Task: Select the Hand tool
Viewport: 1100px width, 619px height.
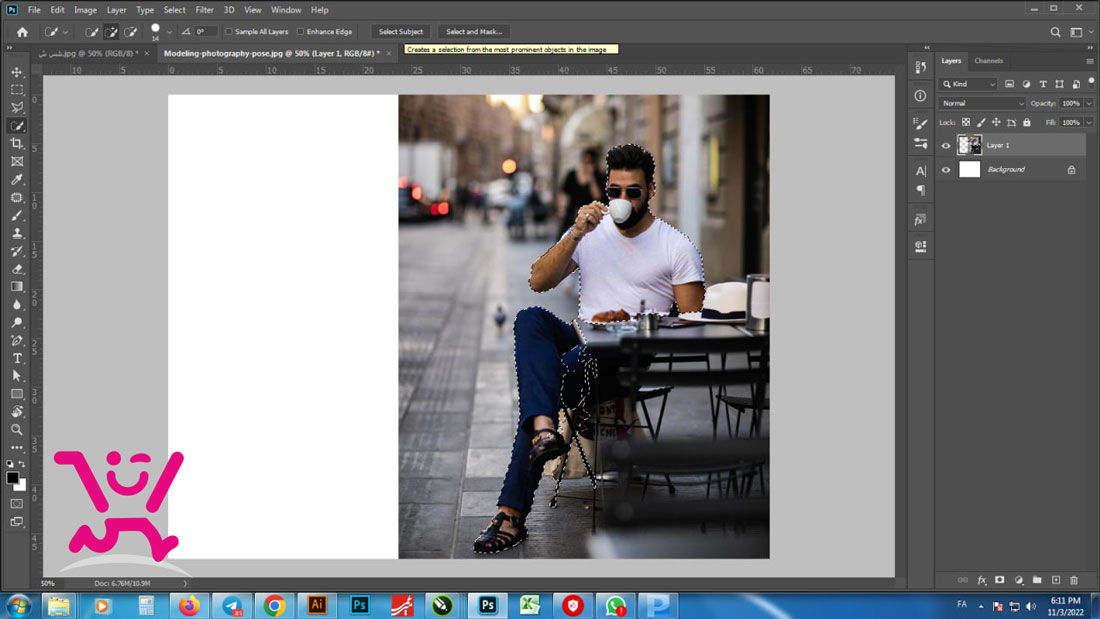Action: pos(17,412)
